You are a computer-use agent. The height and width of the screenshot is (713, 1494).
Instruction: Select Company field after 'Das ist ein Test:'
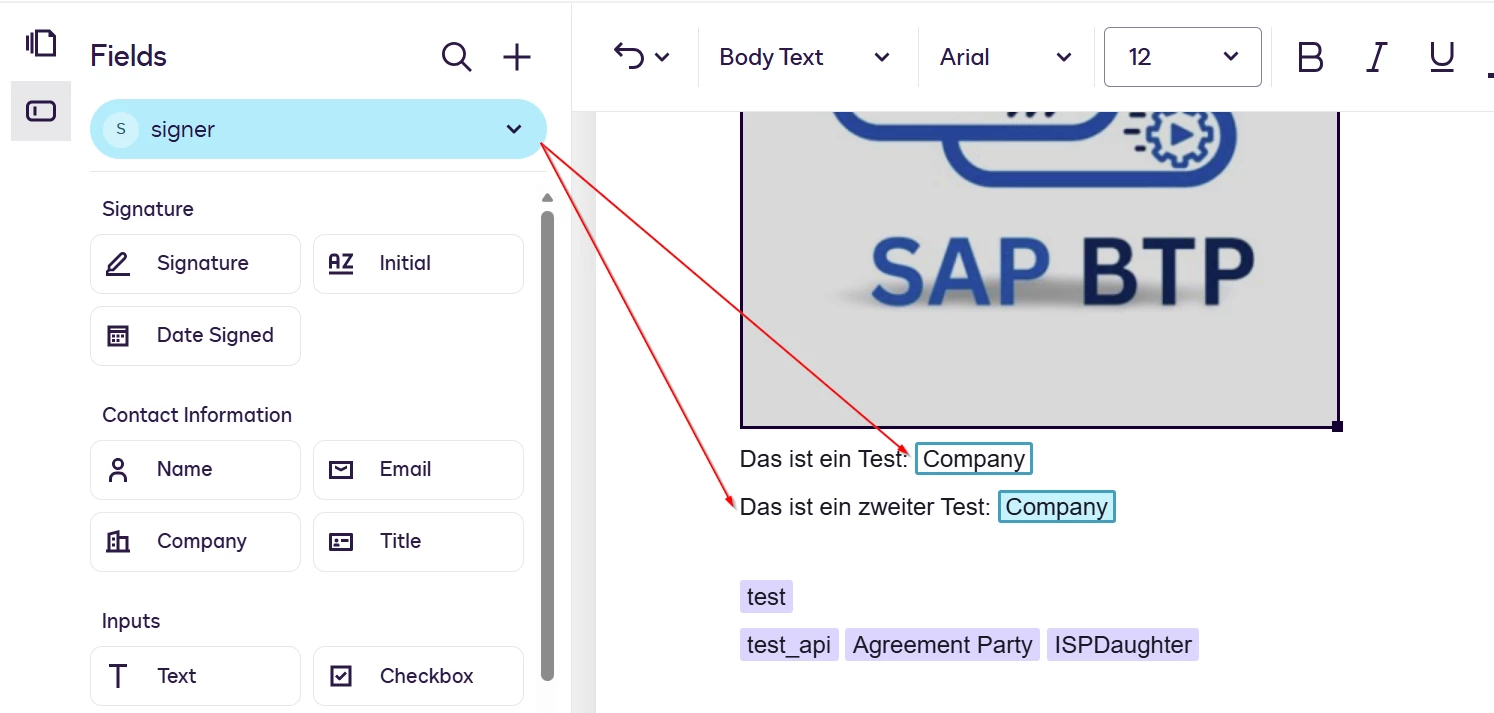974,459
